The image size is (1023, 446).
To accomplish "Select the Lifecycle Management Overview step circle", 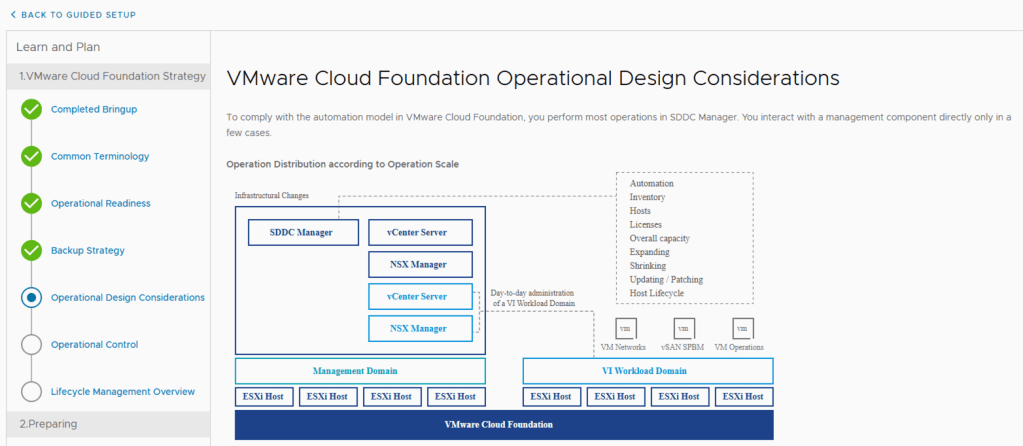I will 31,391.
